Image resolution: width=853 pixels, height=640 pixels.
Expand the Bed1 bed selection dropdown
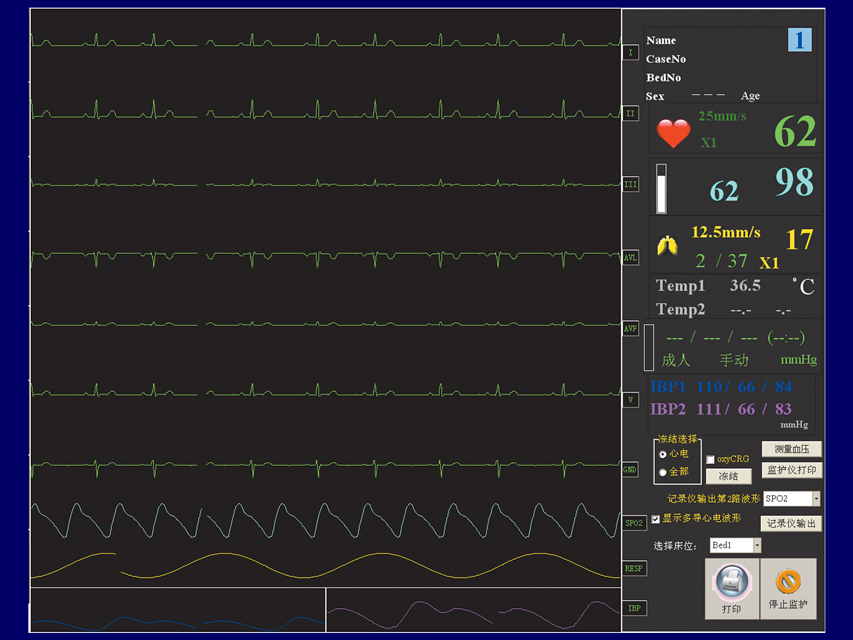click(756, 546)
